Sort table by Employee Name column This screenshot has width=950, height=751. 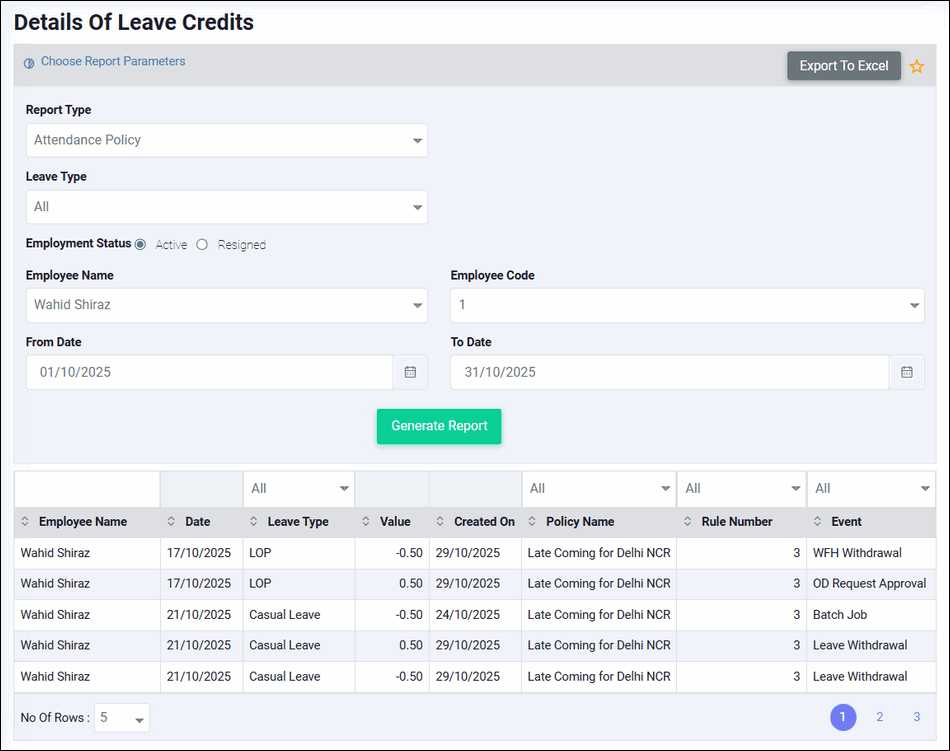pos(83,522)
